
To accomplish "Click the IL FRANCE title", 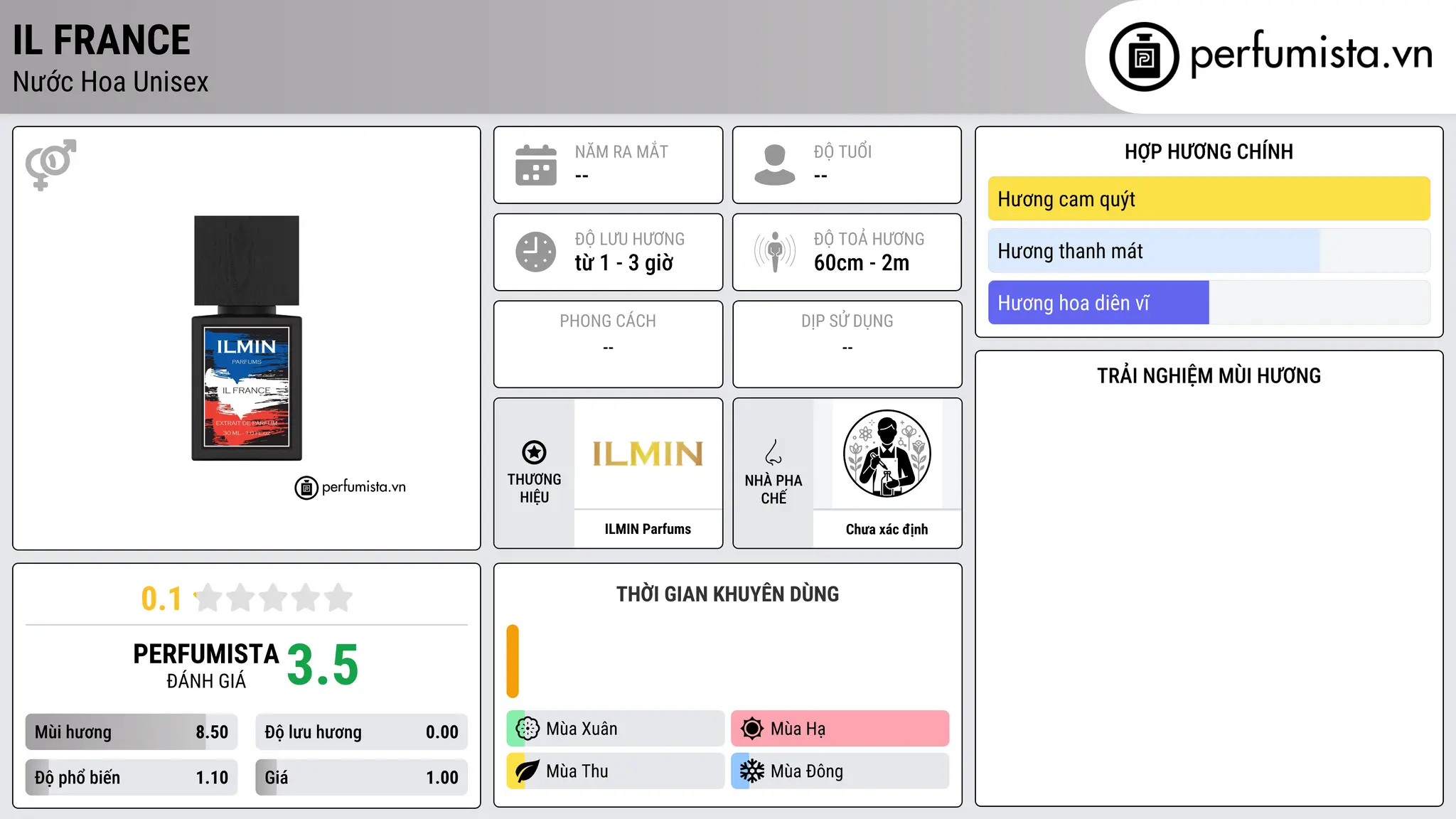I will click(102, 40).
